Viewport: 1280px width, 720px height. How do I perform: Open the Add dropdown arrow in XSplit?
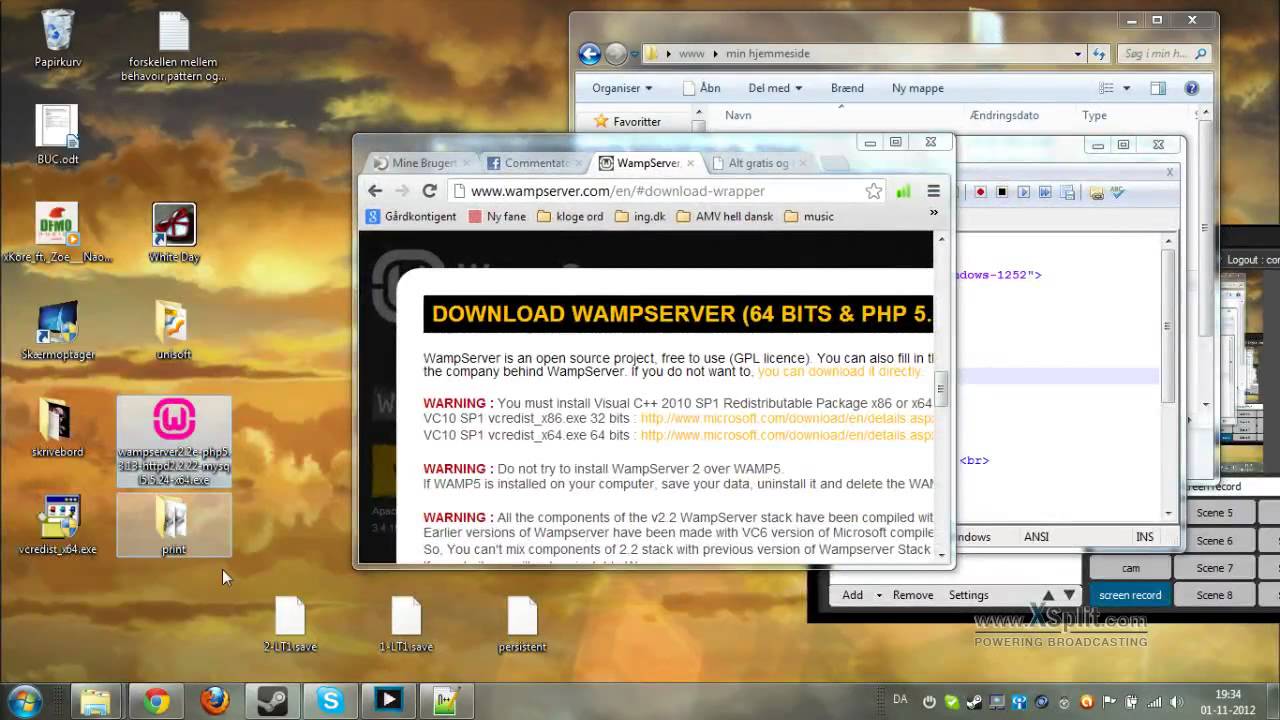pyautogui.click(x=879, y=595)
